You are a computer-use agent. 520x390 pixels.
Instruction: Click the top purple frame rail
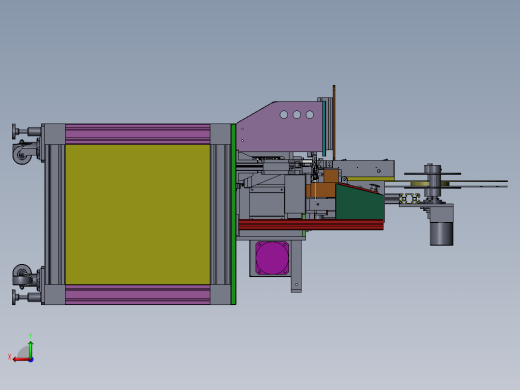tap(138, 134)
